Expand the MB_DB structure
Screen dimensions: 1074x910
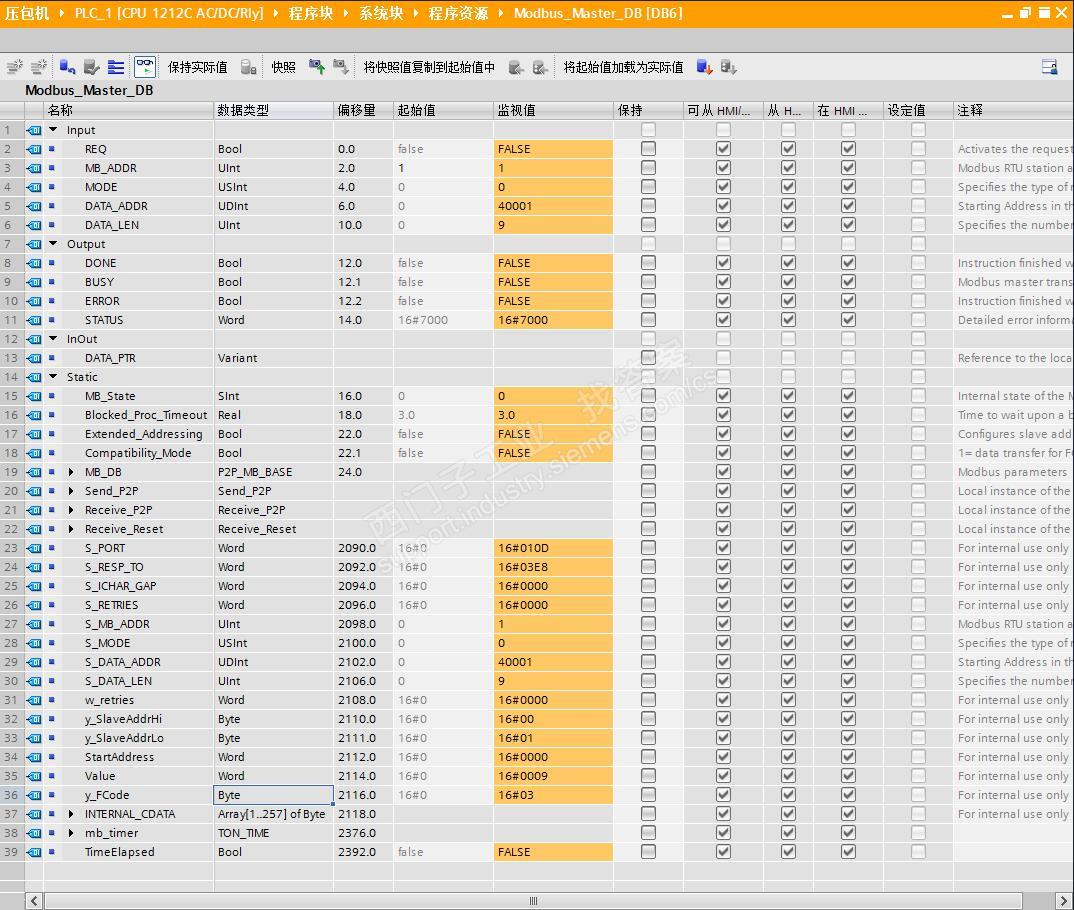pos(71,472)
